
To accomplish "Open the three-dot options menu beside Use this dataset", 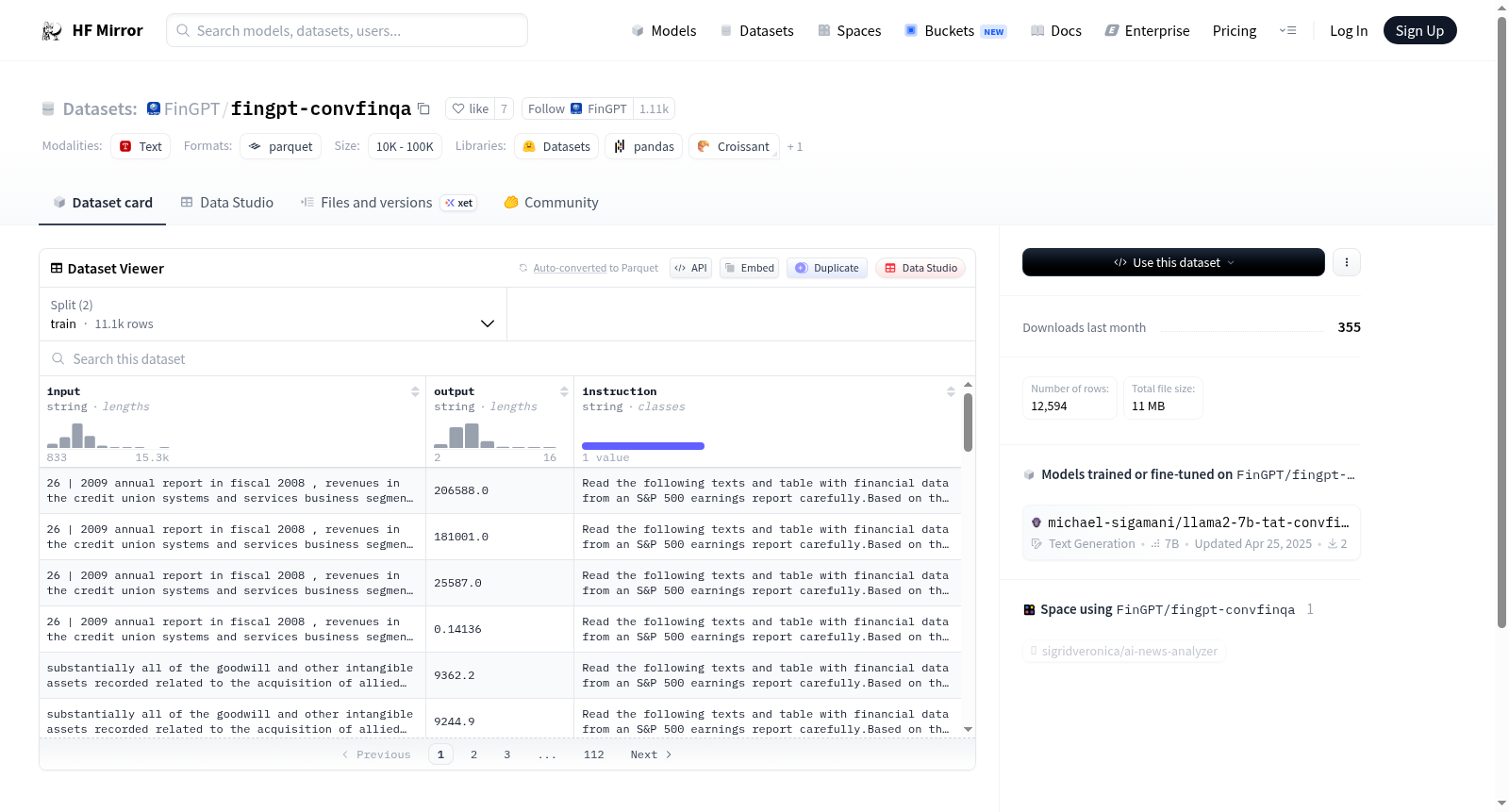I will tap(1347, 262).
